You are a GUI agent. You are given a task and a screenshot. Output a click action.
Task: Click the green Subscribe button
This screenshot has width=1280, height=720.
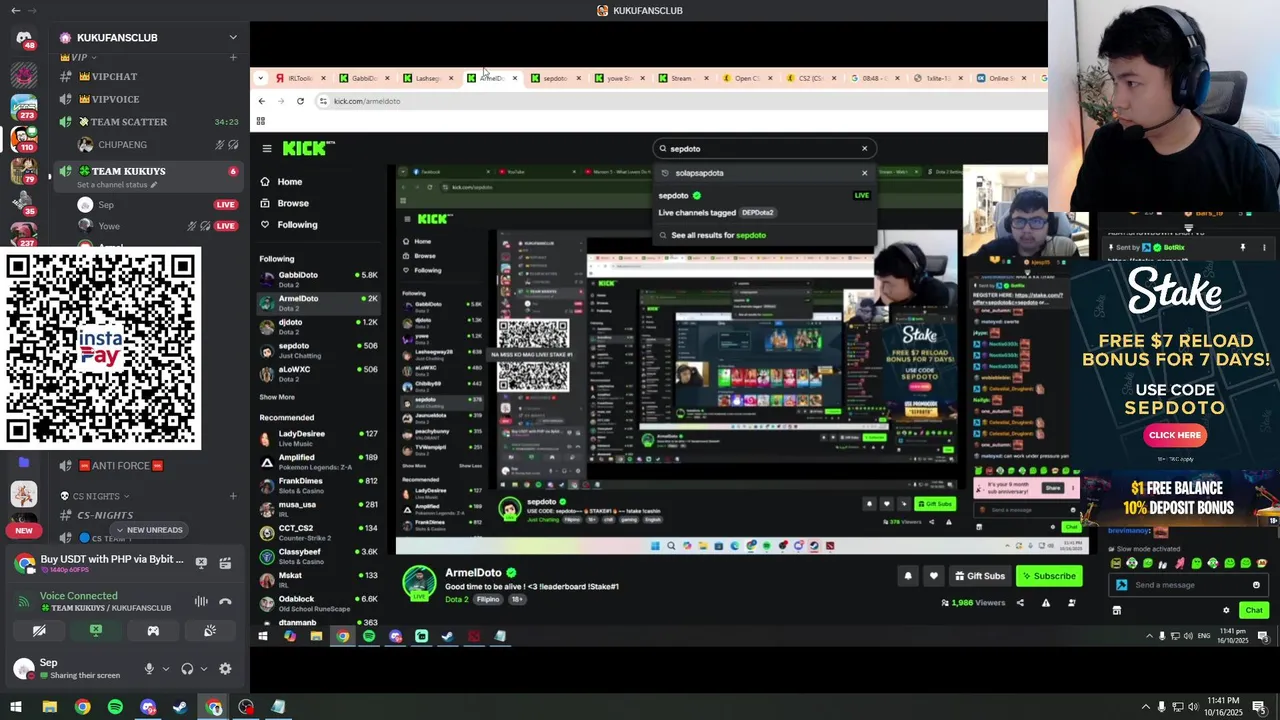1049,576
